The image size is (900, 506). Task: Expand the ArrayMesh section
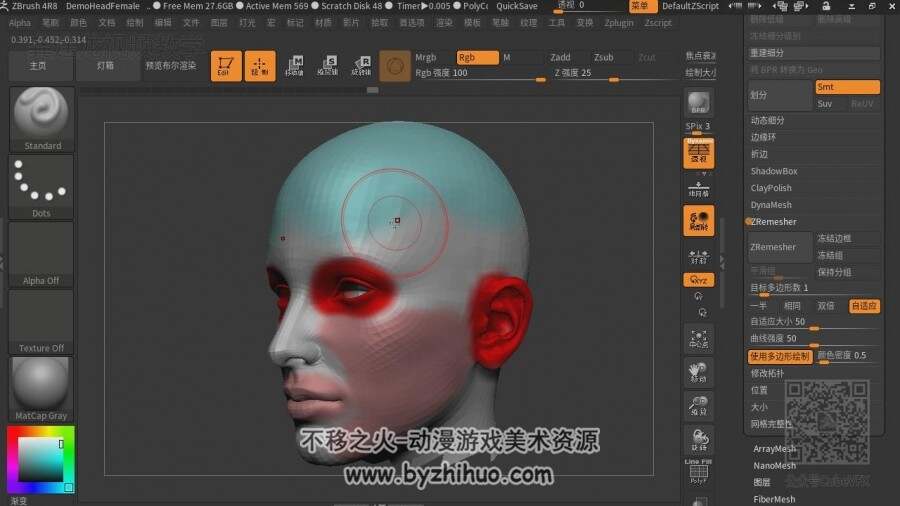774,449
